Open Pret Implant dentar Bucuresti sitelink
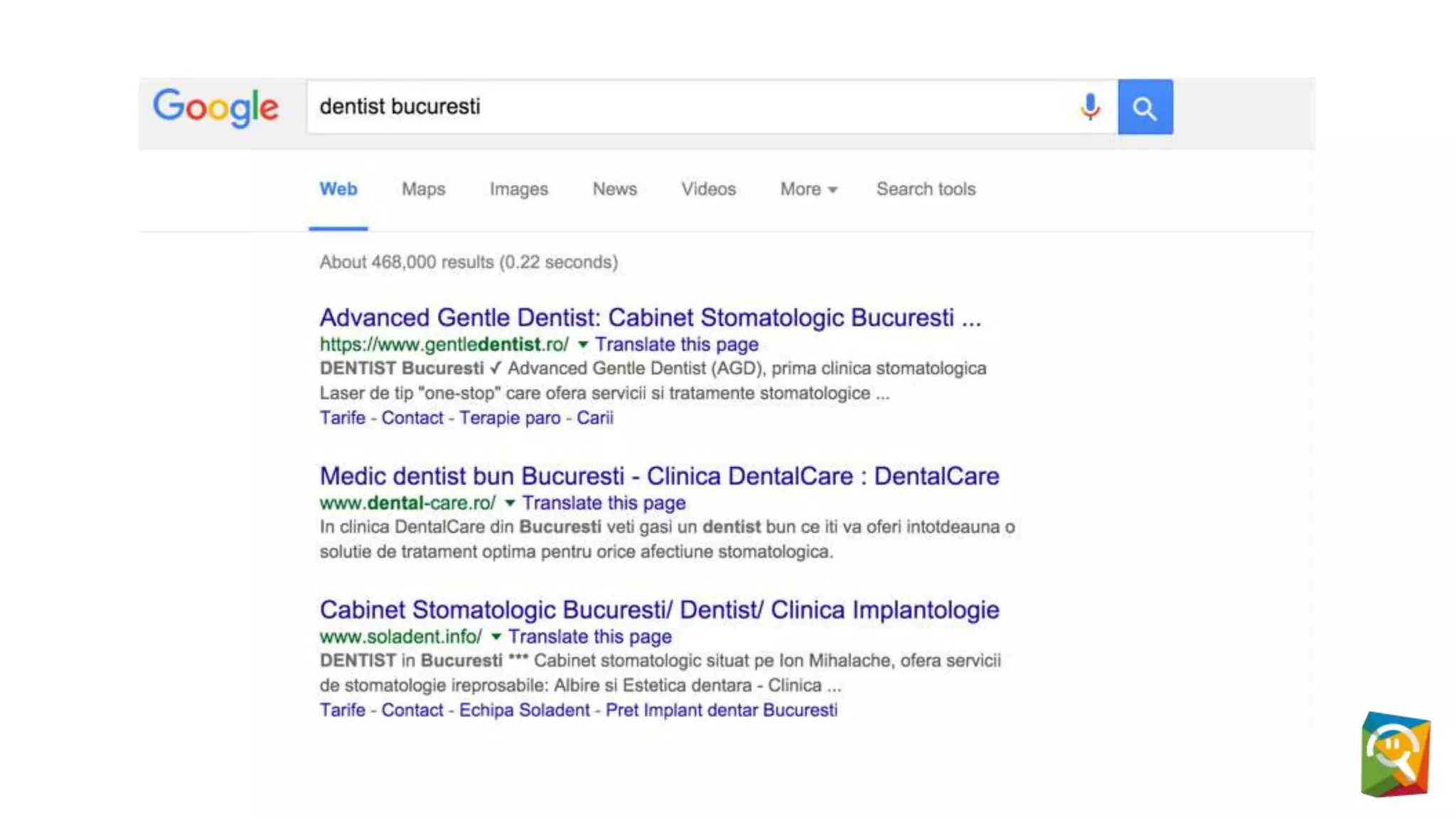The height and width of the screenshot is (819, 1456). click(721, 710)
